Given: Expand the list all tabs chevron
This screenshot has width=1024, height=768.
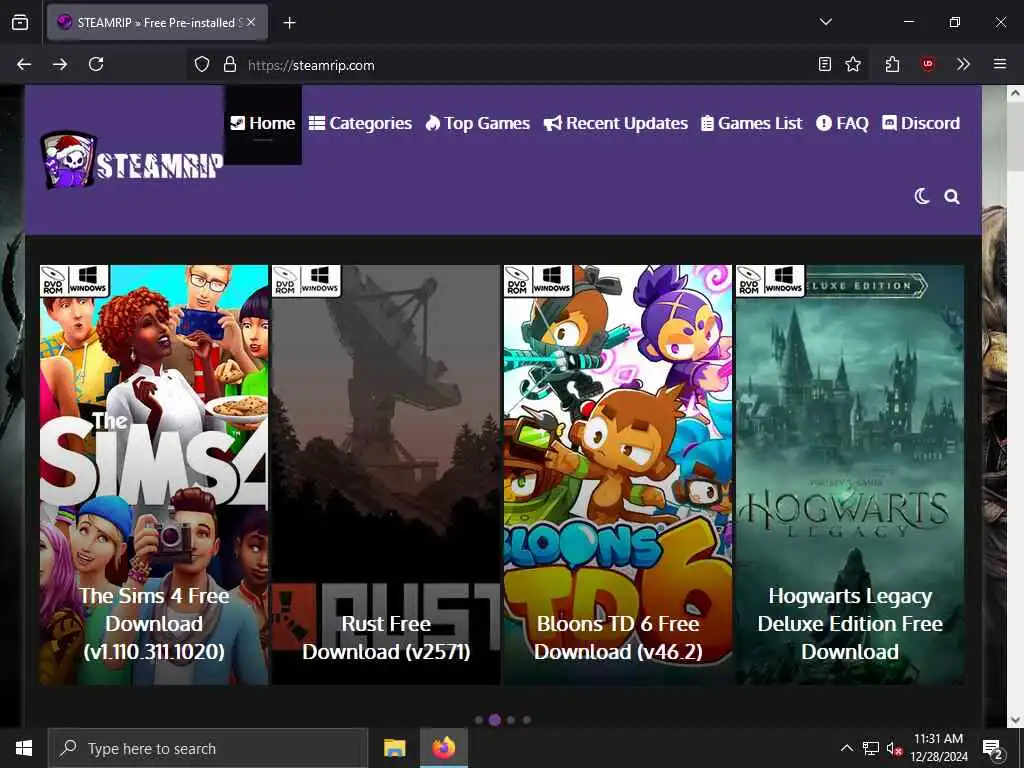Looking at the screenshot, I should [825, 22].
